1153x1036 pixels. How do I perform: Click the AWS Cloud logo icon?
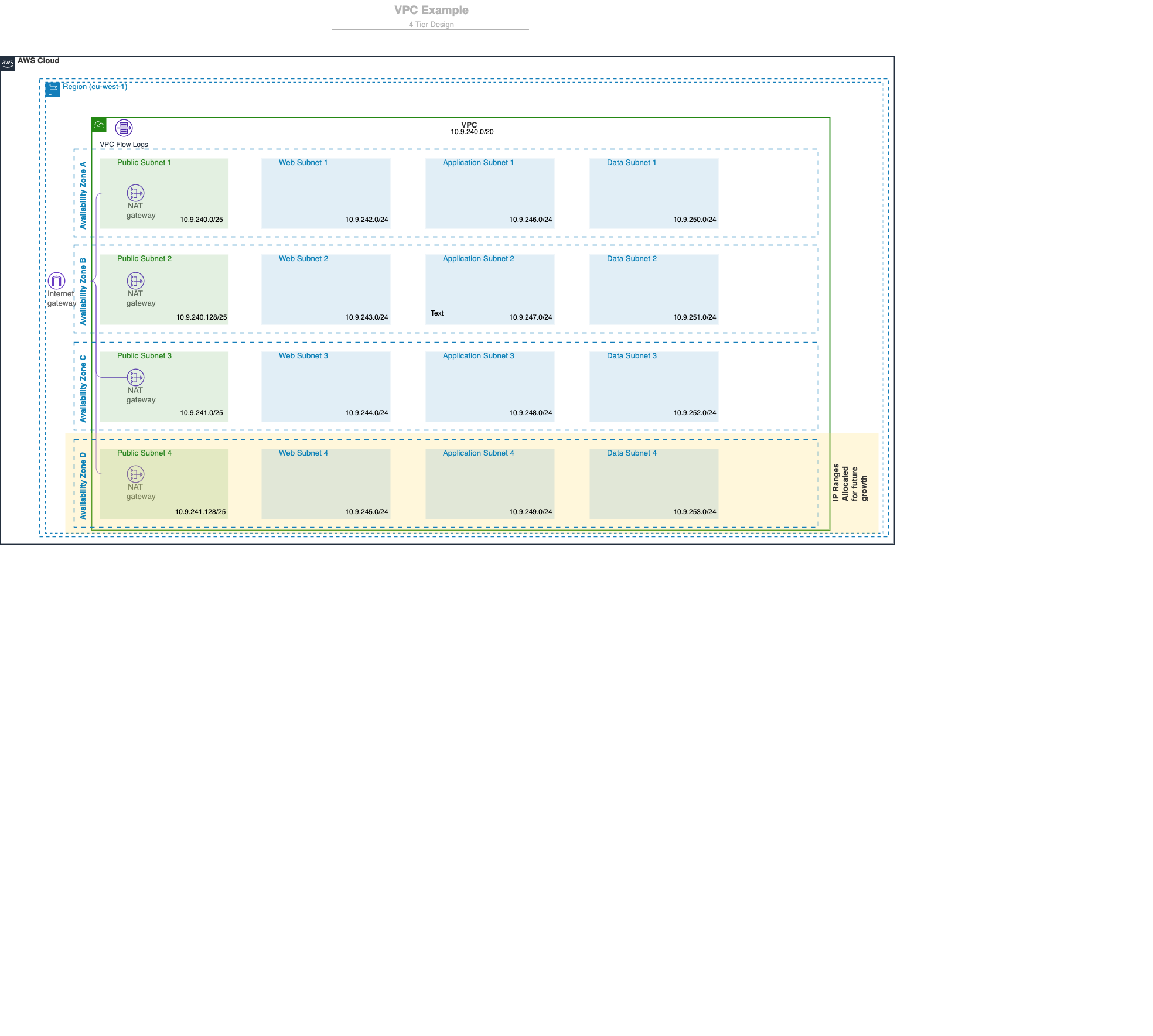coord(8,63)
